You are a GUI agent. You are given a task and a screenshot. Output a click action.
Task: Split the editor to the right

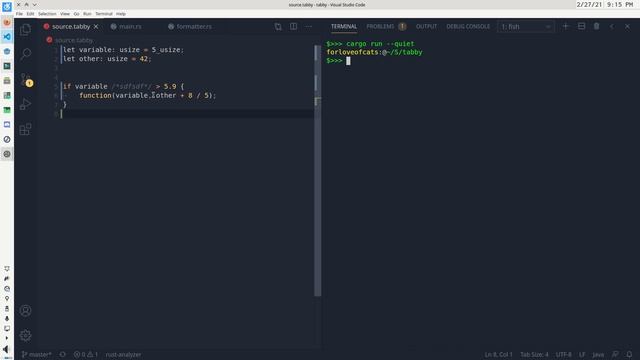click(293, 27)
